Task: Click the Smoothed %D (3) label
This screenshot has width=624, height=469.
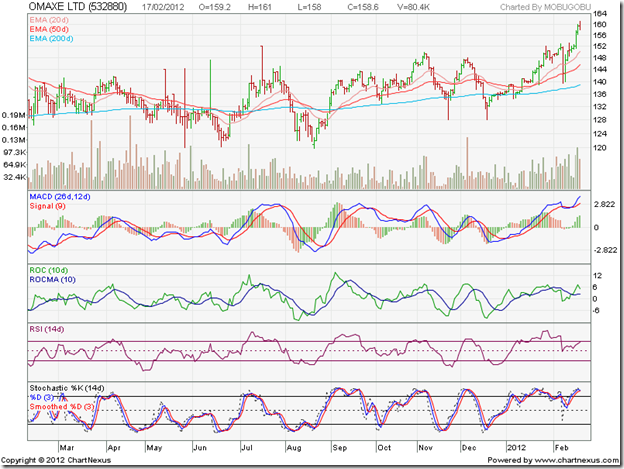Action: coord(62,407)
